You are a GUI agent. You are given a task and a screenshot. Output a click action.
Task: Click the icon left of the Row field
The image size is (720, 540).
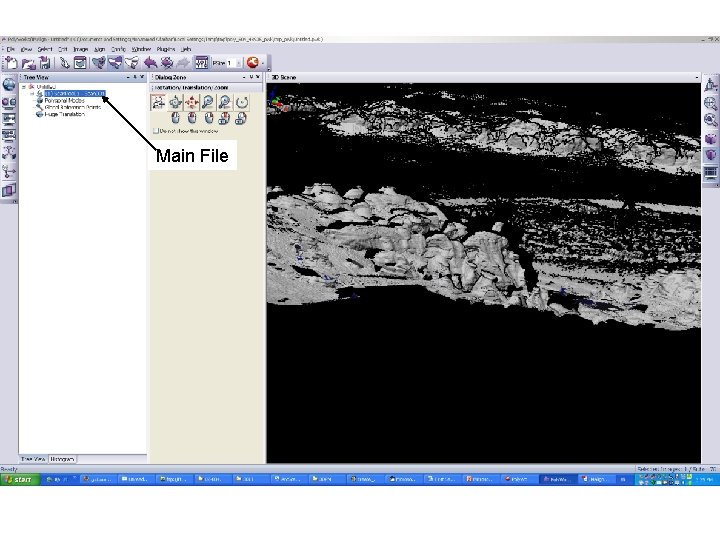pos(201,62)
